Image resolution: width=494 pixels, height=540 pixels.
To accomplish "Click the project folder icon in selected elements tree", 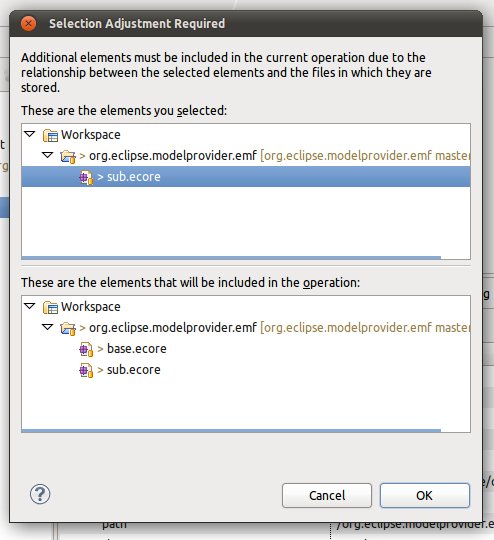I will 68,156.
